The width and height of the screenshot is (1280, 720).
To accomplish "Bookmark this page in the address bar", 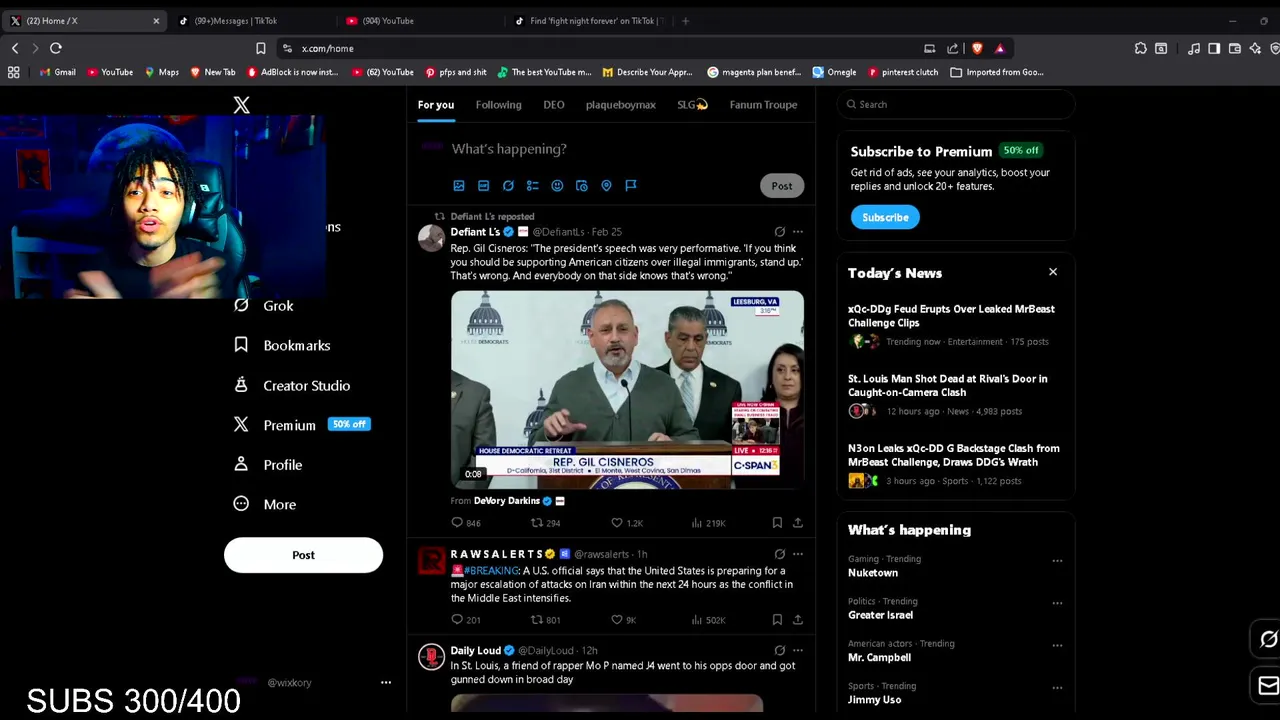I will pyautogui.click(x=261, y=48).
